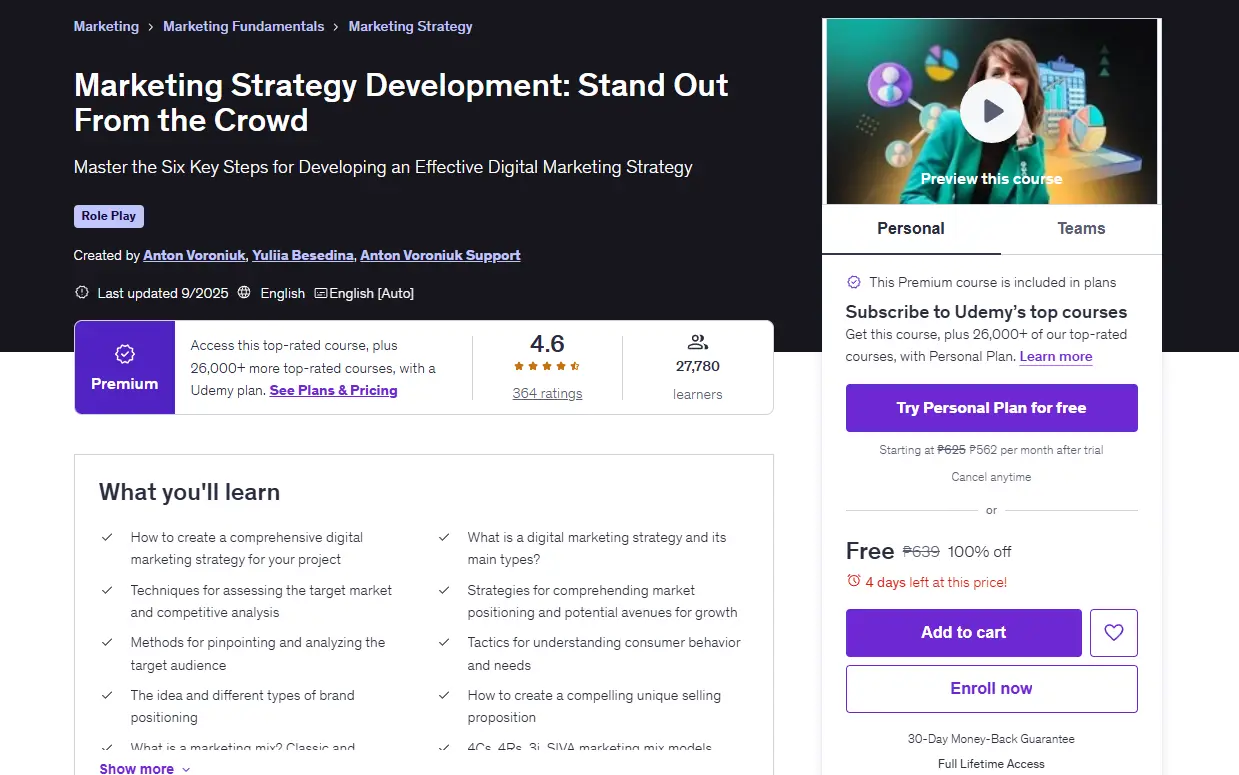Click first breadcrumb chevron after Marketing
This screenshot has width=1239, height=775.
(151, 27)
